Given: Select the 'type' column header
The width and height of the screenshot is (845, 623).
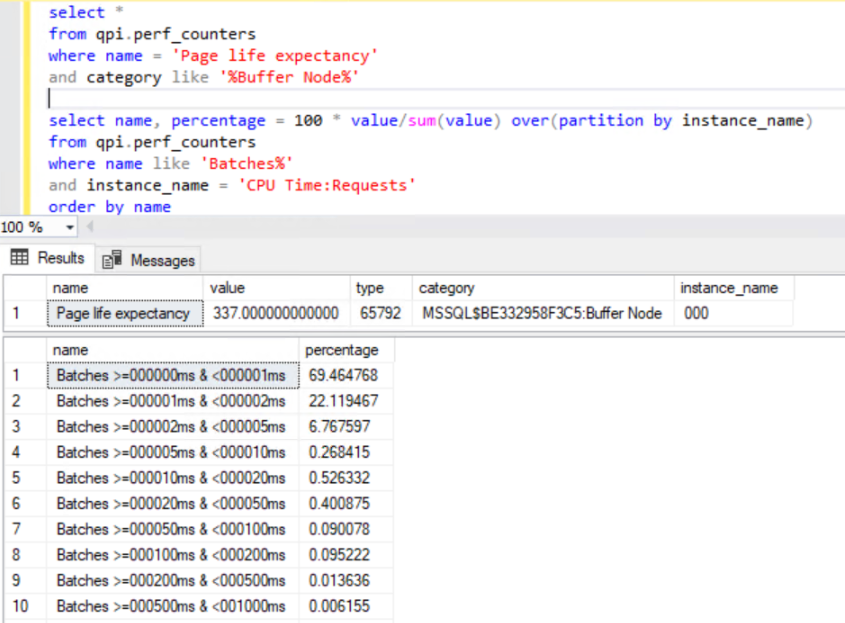Looking at the screenshot, I should coord(382,288).
